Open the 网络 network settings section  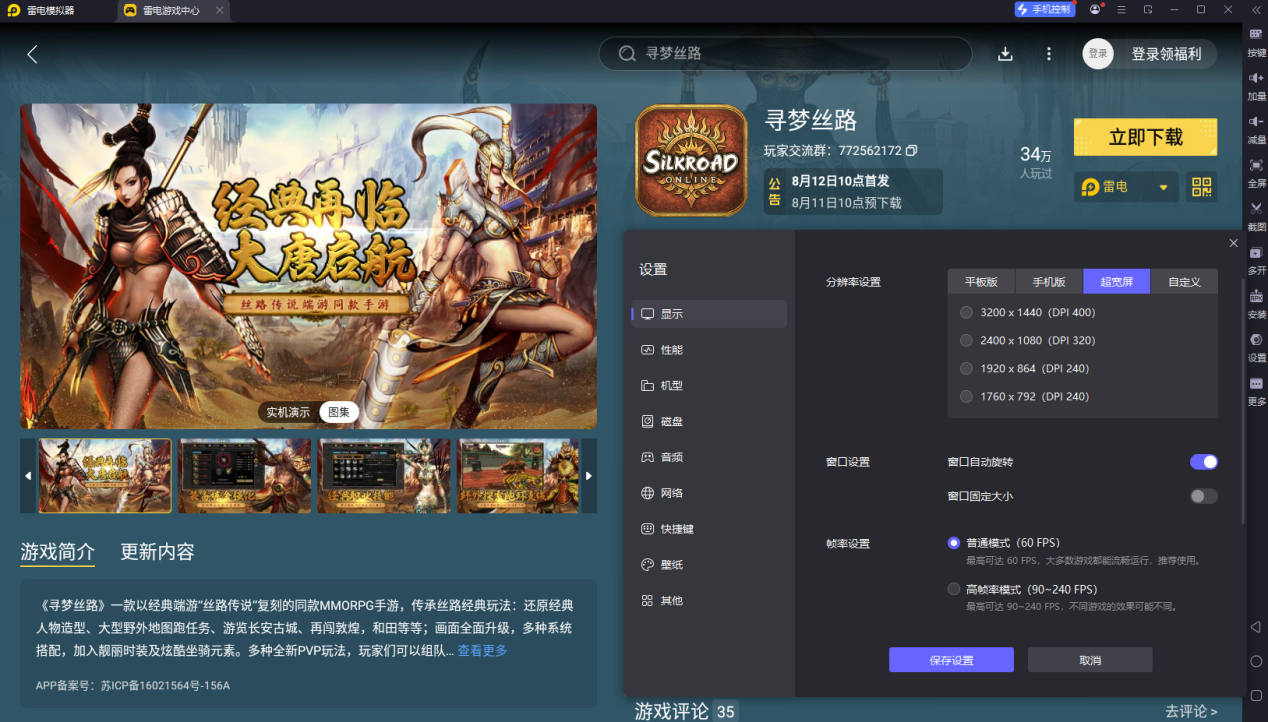pyautogui.click(x=709, y=493)
